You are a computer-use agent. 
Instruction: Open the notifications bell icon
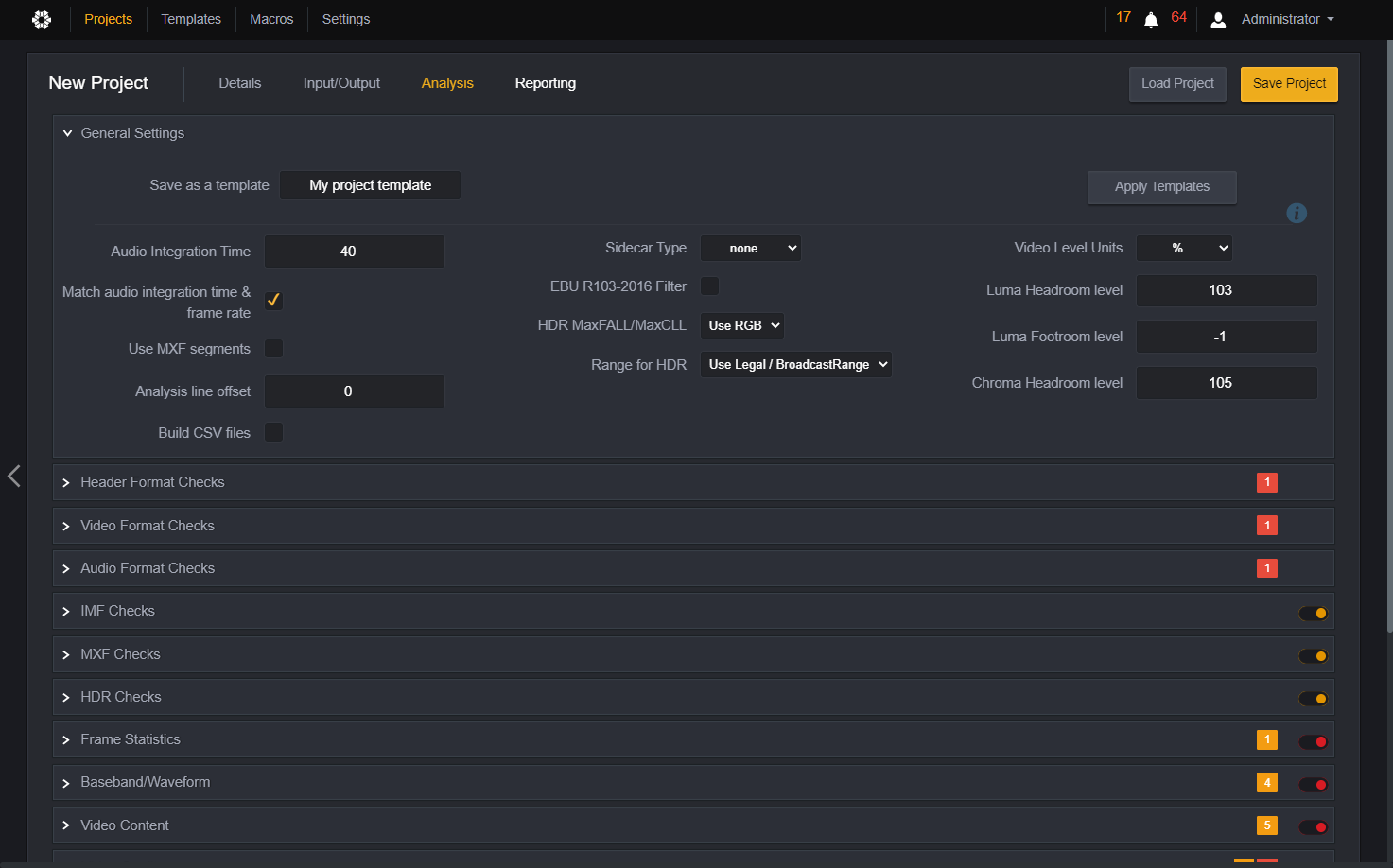click(1151, 20)
